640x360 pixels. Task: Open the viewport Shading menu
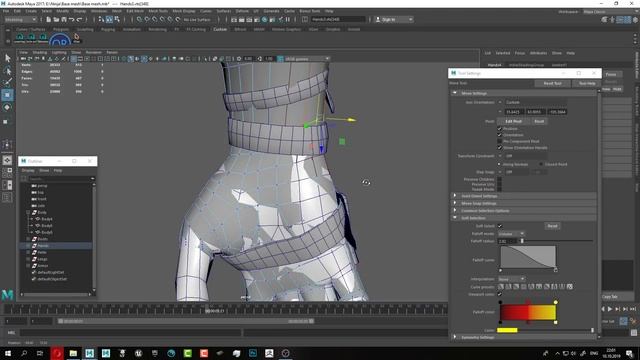(40, 52)
